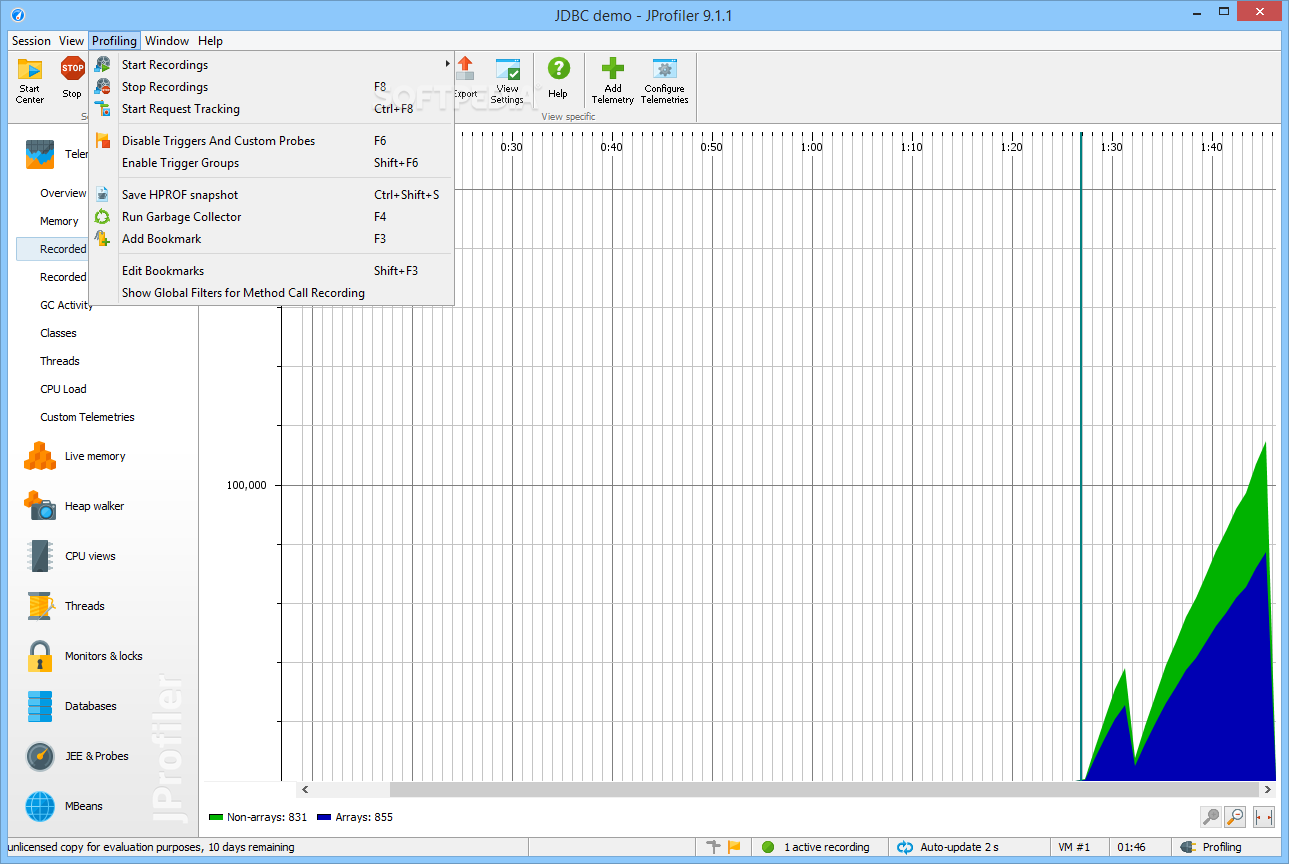Image resolution: width=1289 pixels, height=864 pixels.
Task: Choose Stop Recordings from the menu
Action: point(272,87)
